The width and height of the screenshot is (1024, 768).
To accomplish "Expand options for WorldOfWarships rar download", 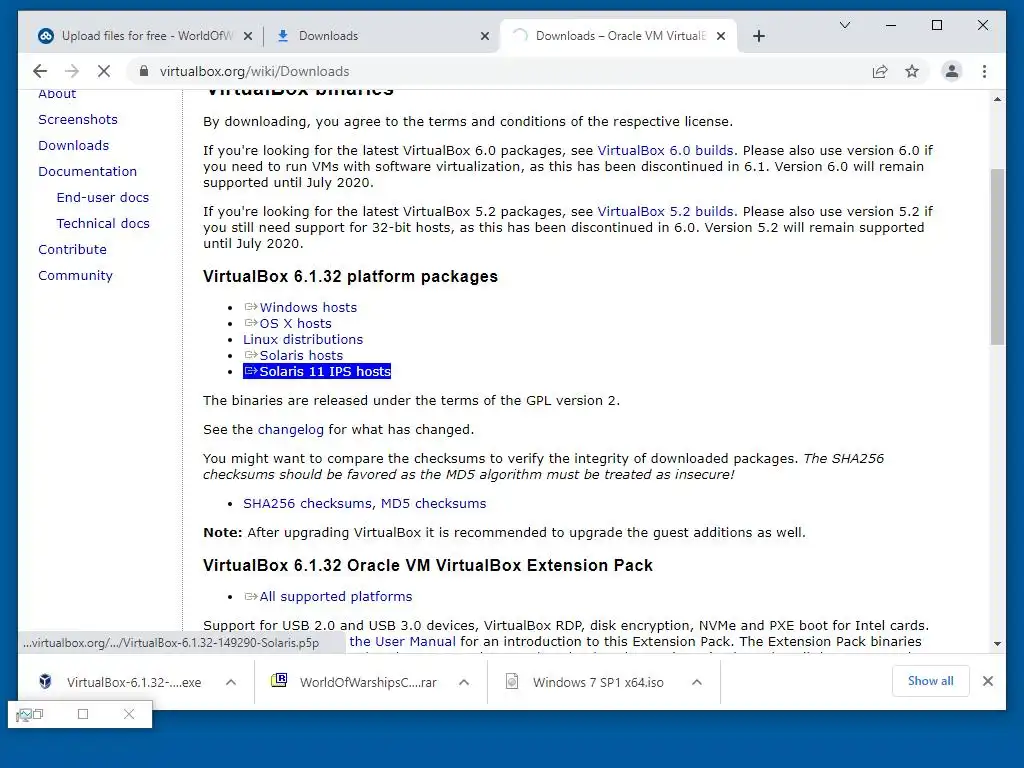I will [x=464, y=682].
